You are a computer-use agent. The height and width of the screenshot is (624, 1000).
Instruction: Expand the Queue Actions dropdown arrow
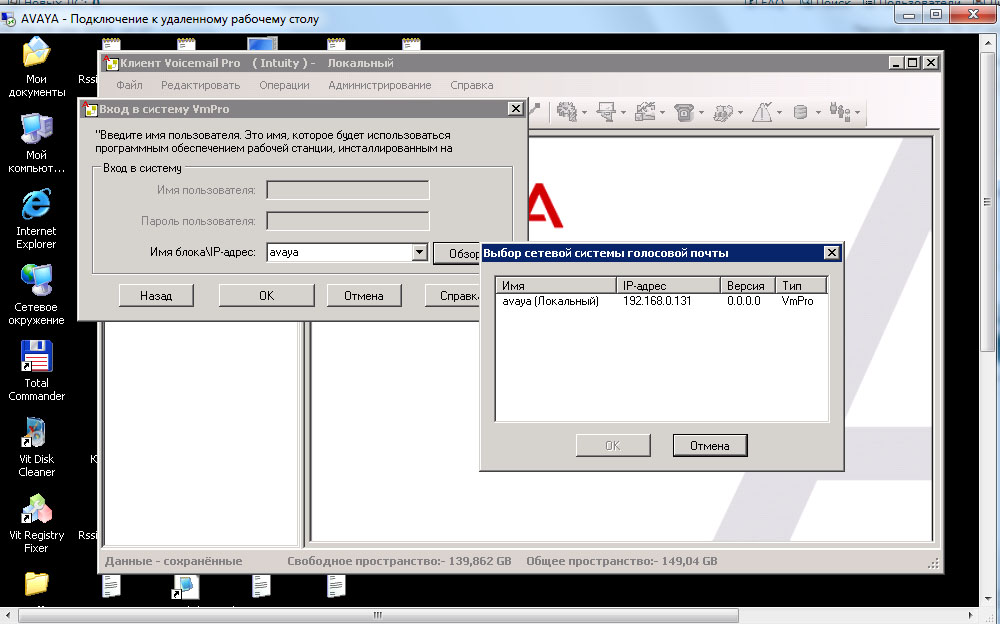857,113
